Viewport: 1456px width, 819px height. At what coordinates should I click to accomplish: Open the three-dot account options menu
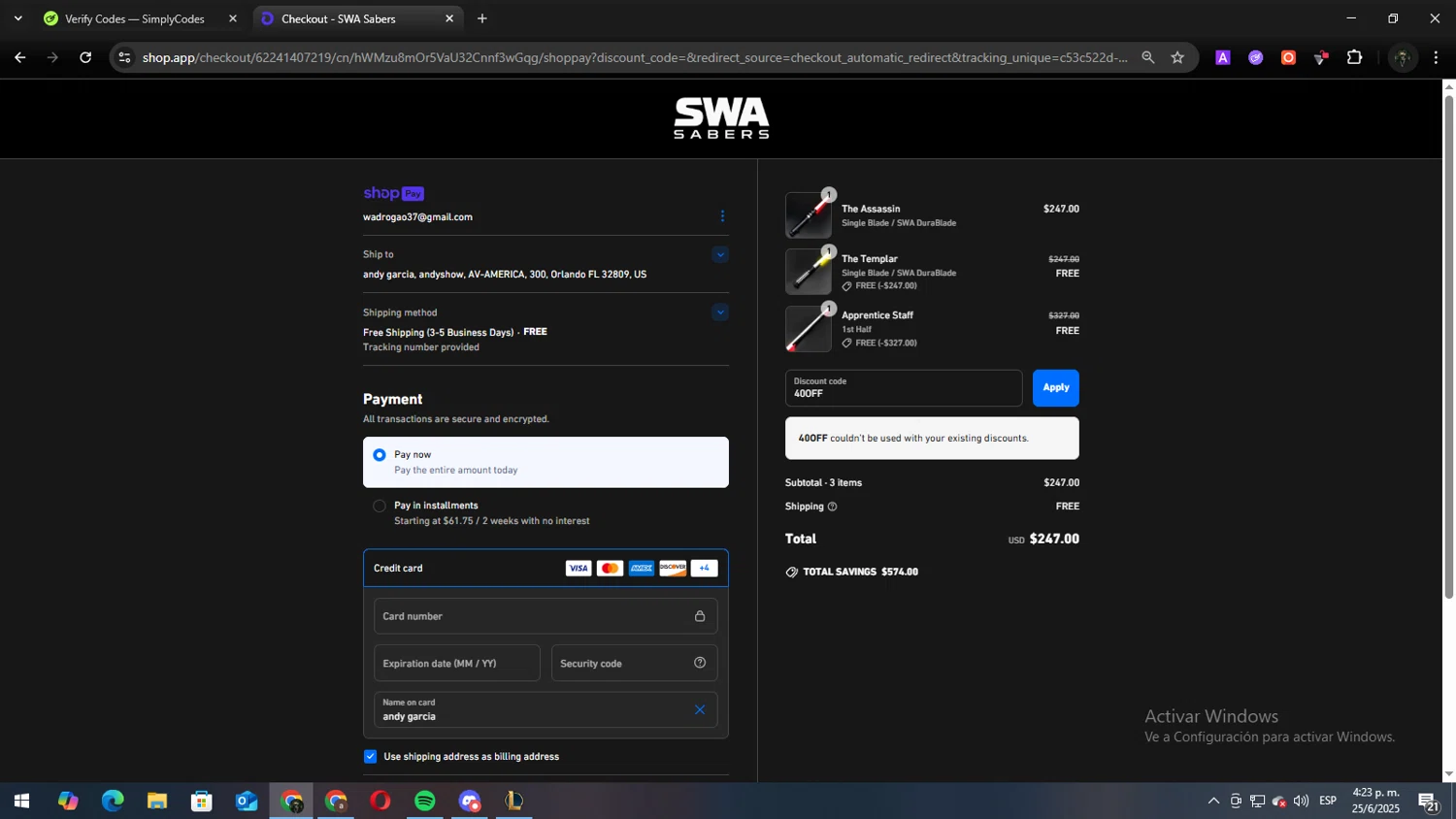pos(722,215)
